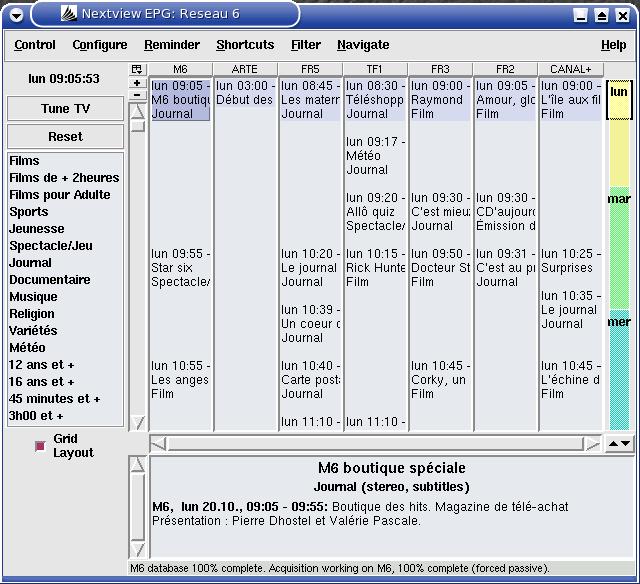The width and height of the screenshot is (640, 584).
Task: Click the FR5 channel column header
Action: click(x=310, y=69)
